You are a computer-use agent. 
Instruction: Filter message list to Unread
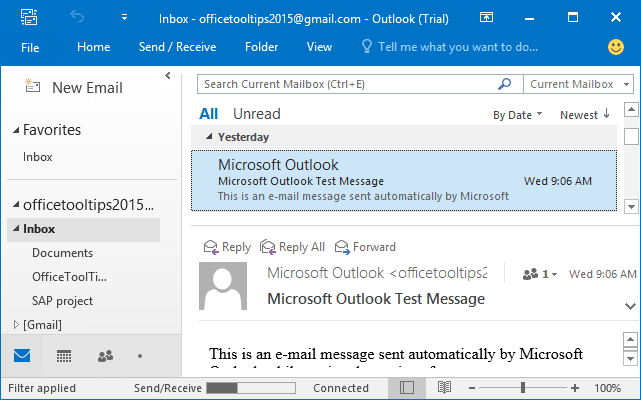(x=257, y=114)
